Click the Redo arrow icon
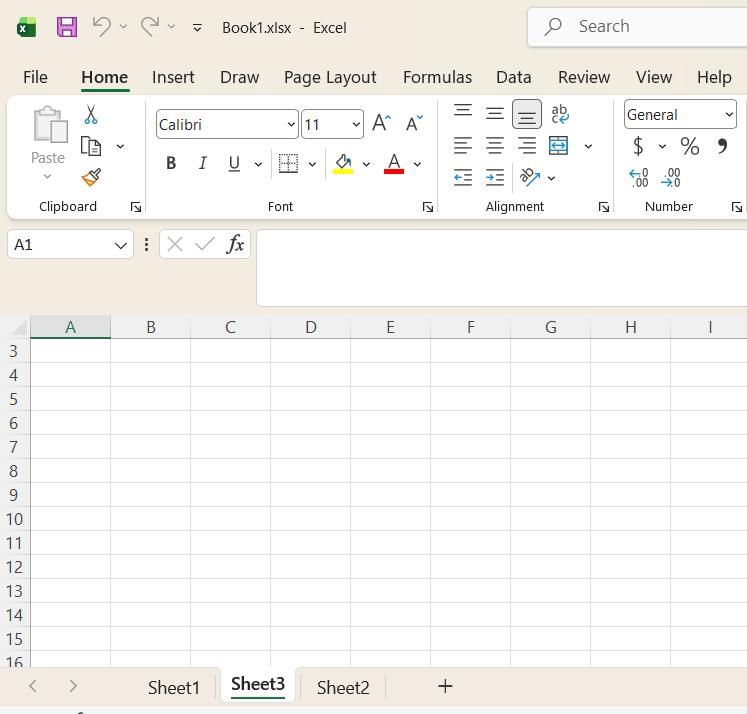747x714 pixels. coord(150,26)
